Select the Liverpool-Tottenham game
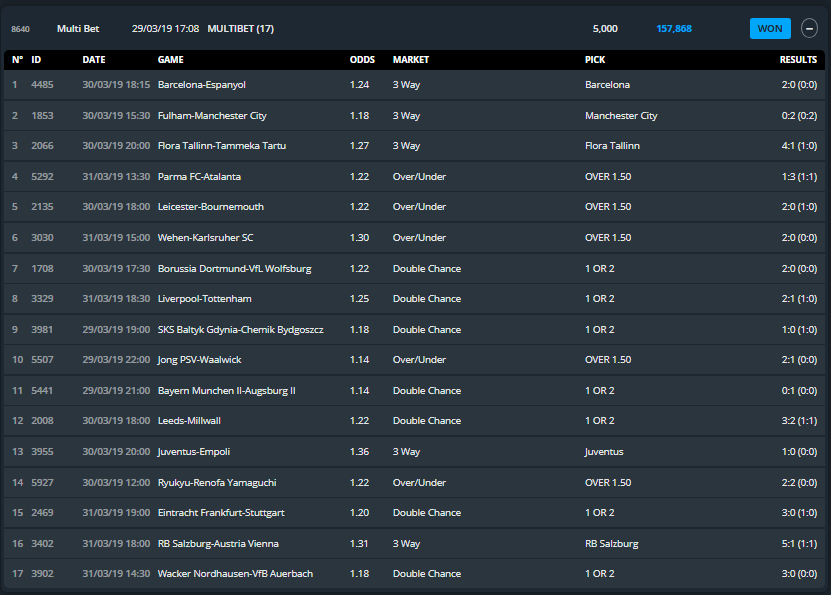Image resolution: width=831 pixels, height=595 pixels. [x=205, y=299]
